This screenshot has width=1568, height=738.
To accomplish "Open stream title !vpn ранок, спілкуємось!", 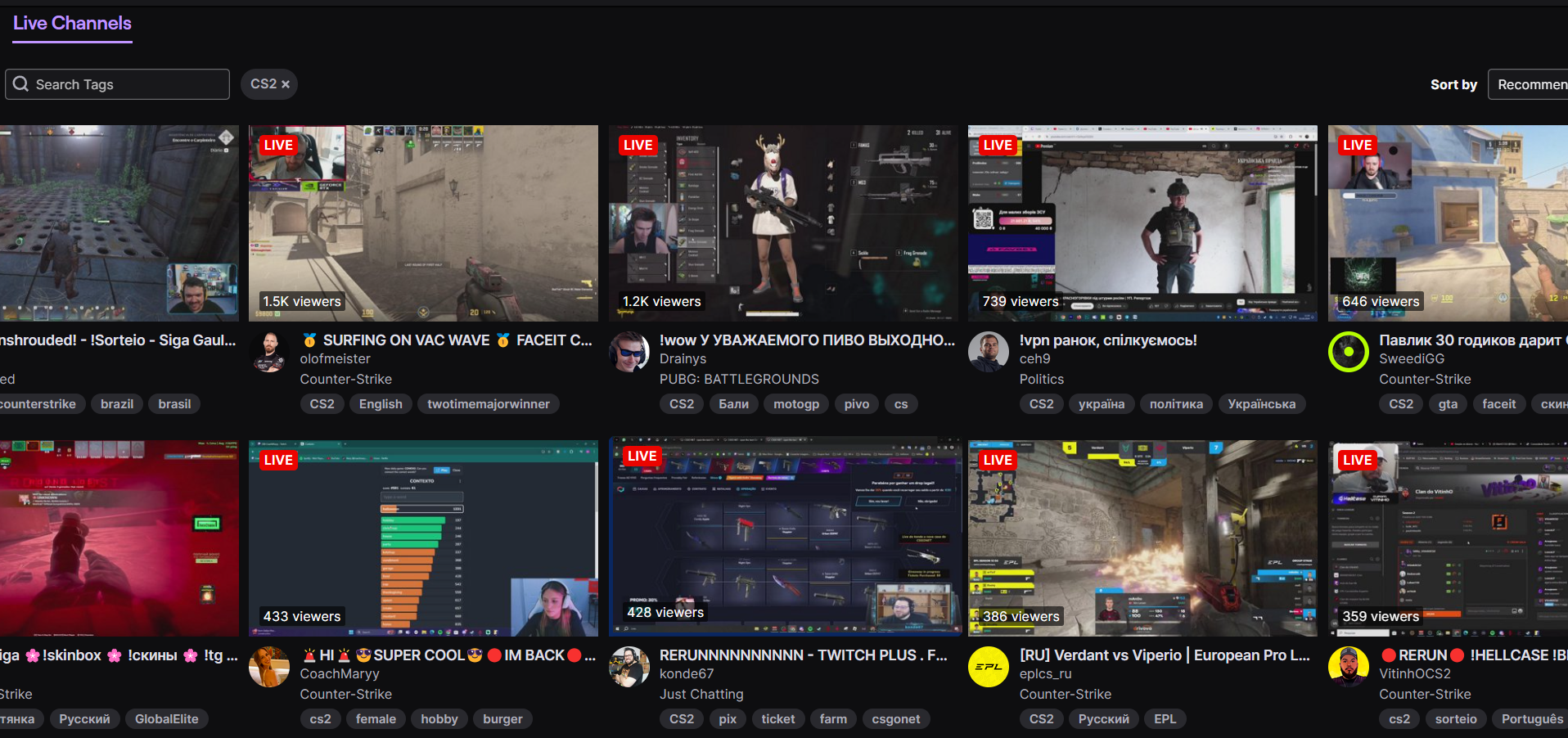I will coord(1108,340).
